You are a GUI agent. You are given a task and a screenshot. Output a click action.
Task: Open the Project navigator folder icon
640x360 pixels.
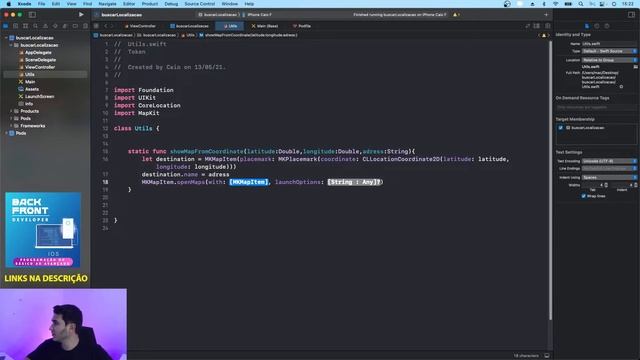pos(6,26)
